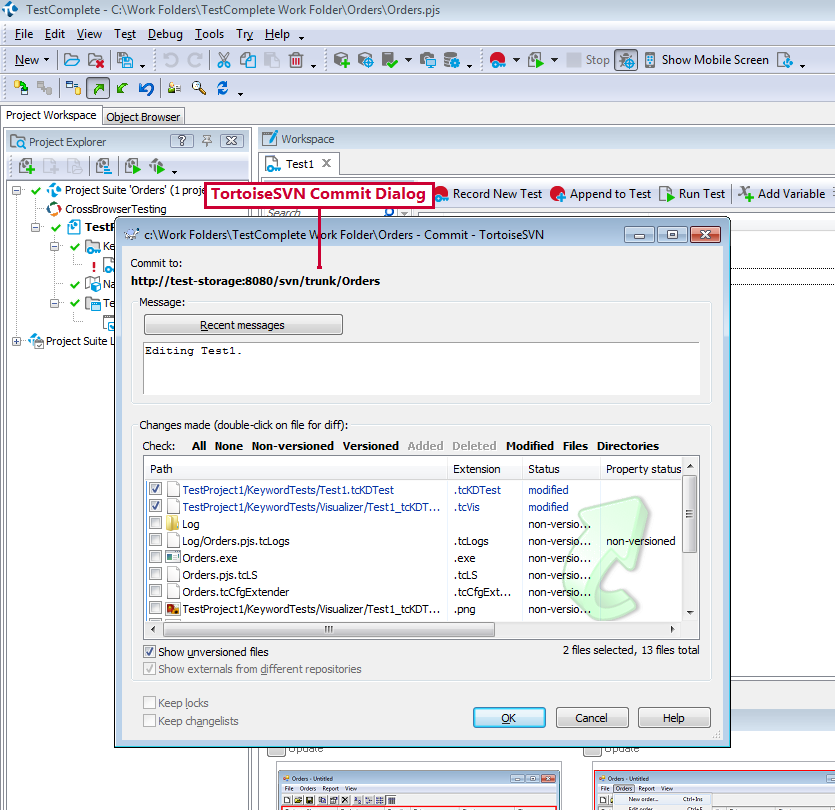835x810 pixels.
Task: Click the blue refresh arrows icon in the second toolbar
Action: coord(223,88)
